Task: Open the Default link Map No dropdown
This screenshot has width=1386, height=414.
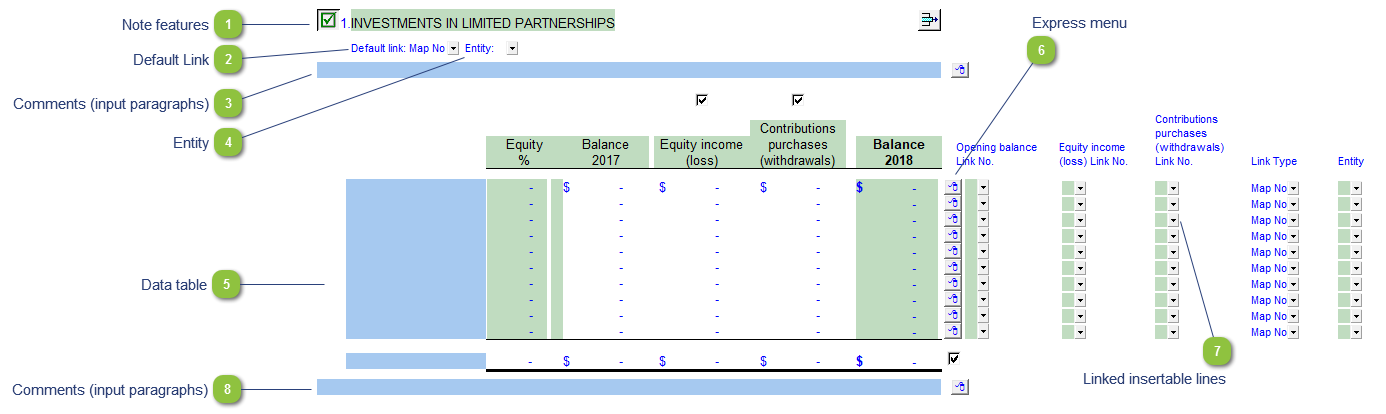Action: (453, 48)
